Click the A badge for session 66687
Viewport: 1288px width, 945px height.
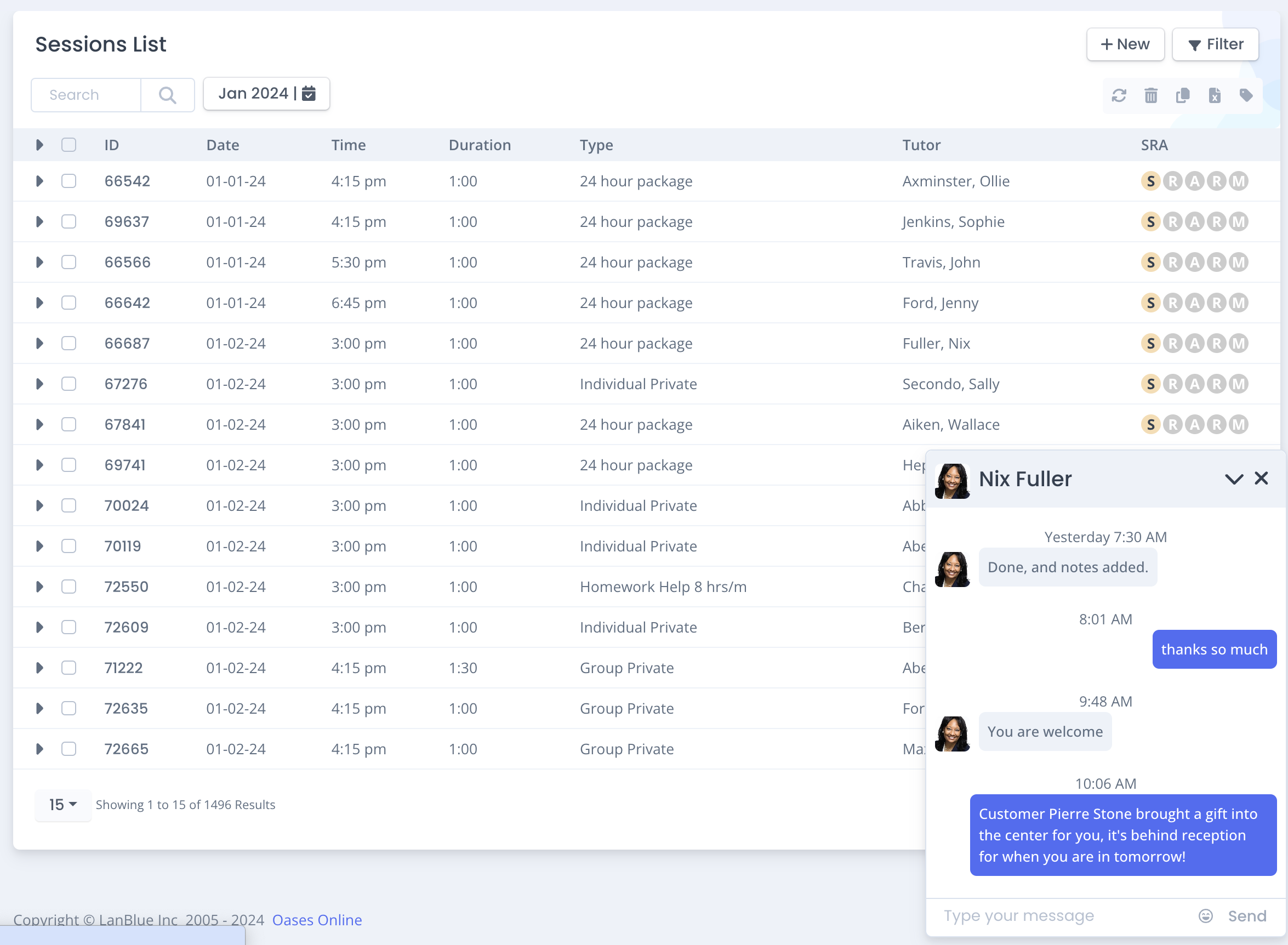[x=1194, y=344]
